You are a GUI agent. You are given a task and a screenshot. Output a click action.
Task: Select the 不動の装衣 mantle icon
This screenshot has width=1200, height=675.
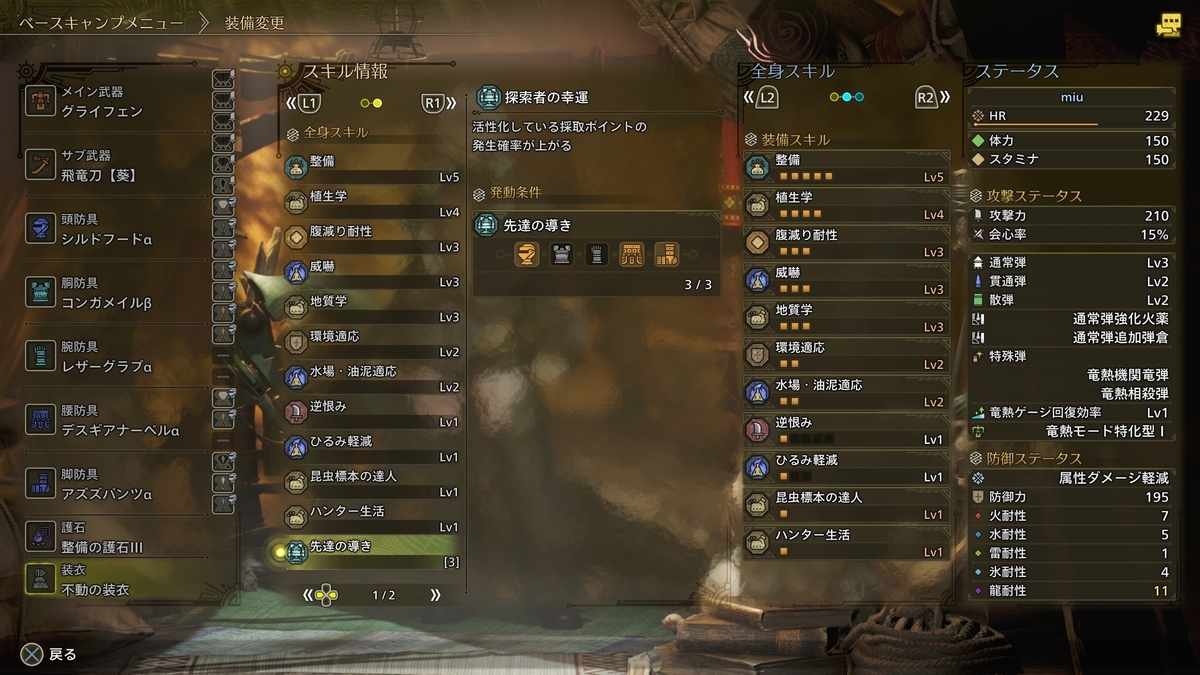(x=40, y=579)
